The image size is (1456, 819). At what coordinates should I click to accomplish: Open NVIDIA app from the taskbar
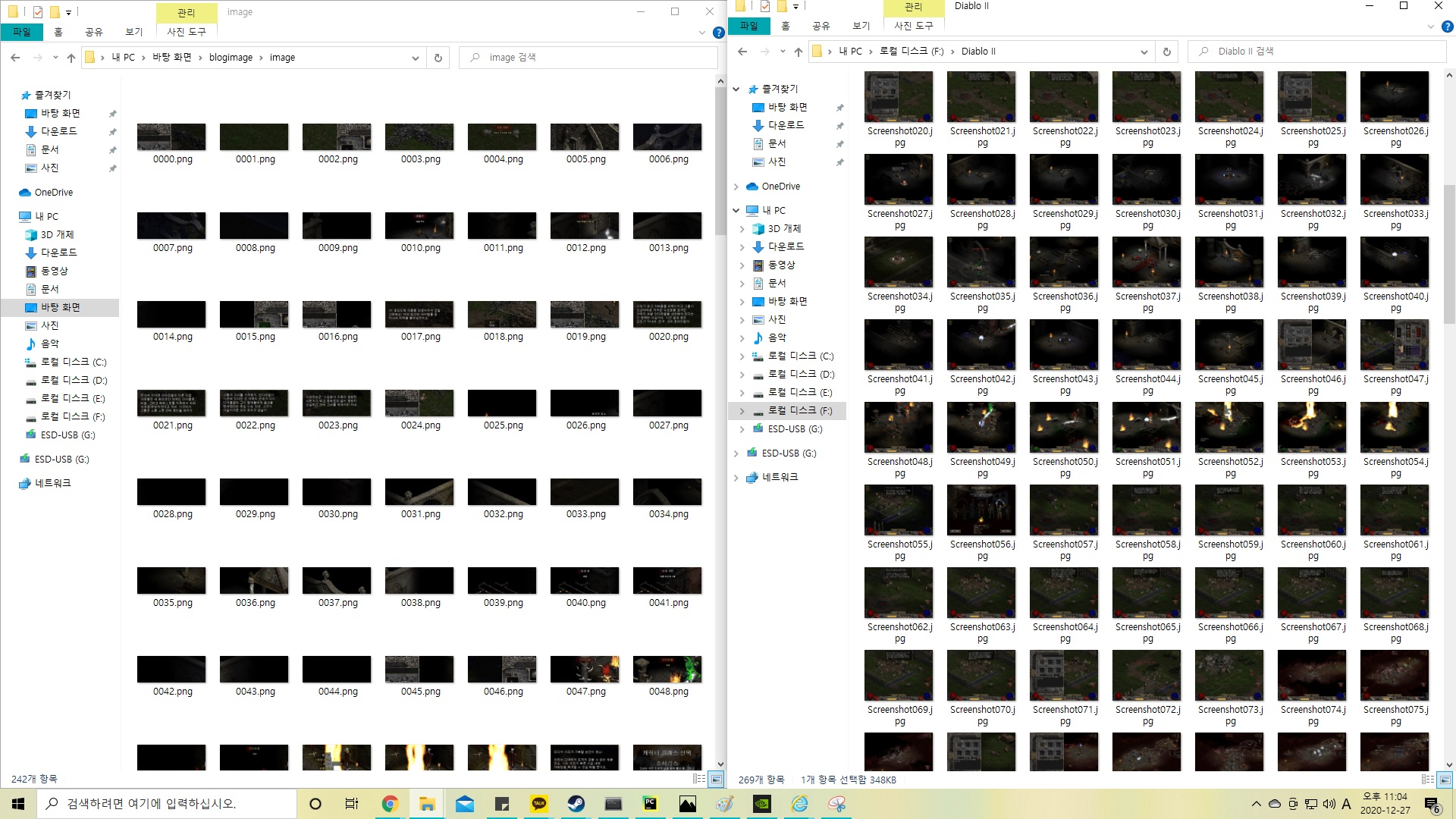tap(762, 804)
